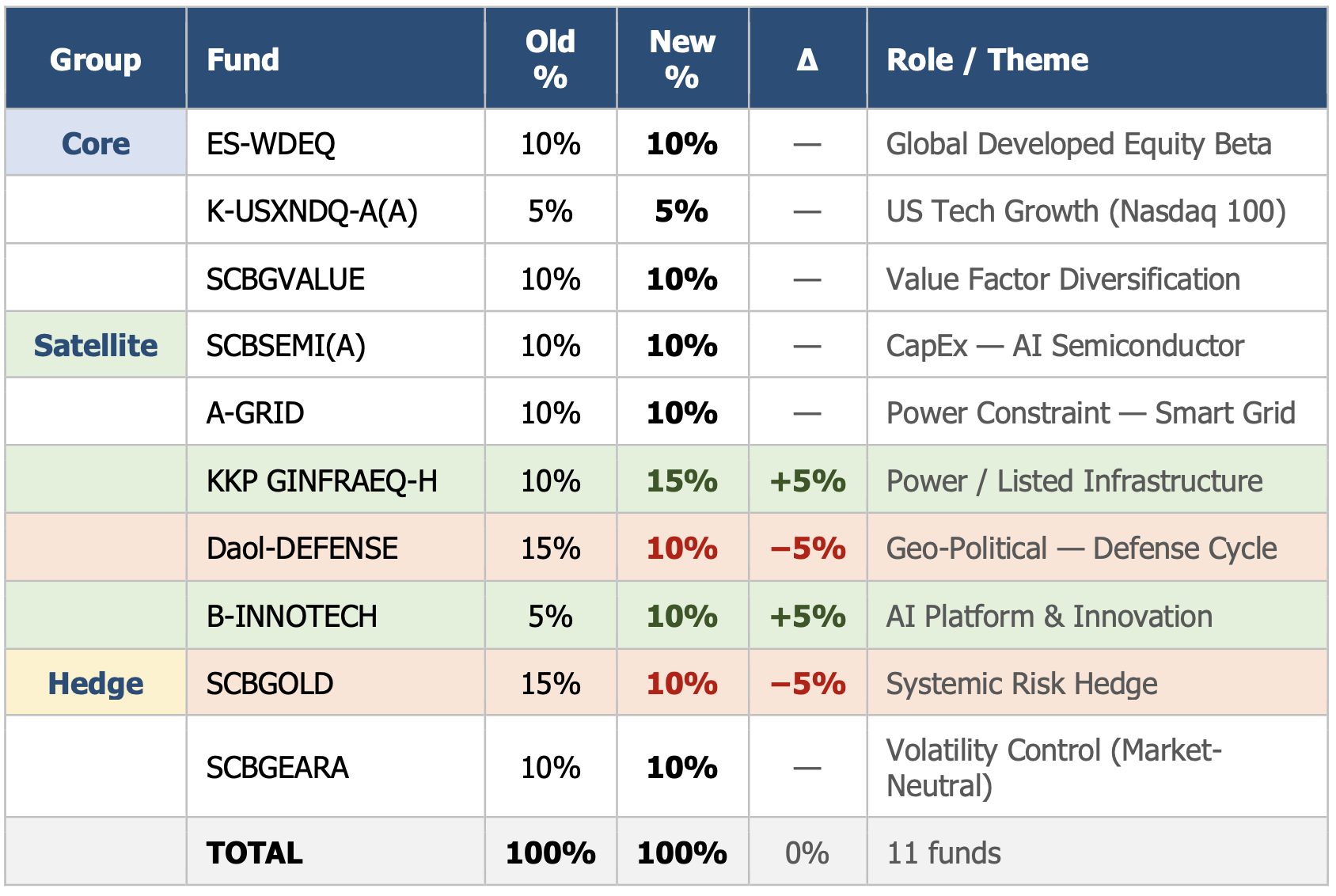The width and height of the screenshot is (1336, 896).
Task: Select the Core group cell
Action: [x=96, y=143]
